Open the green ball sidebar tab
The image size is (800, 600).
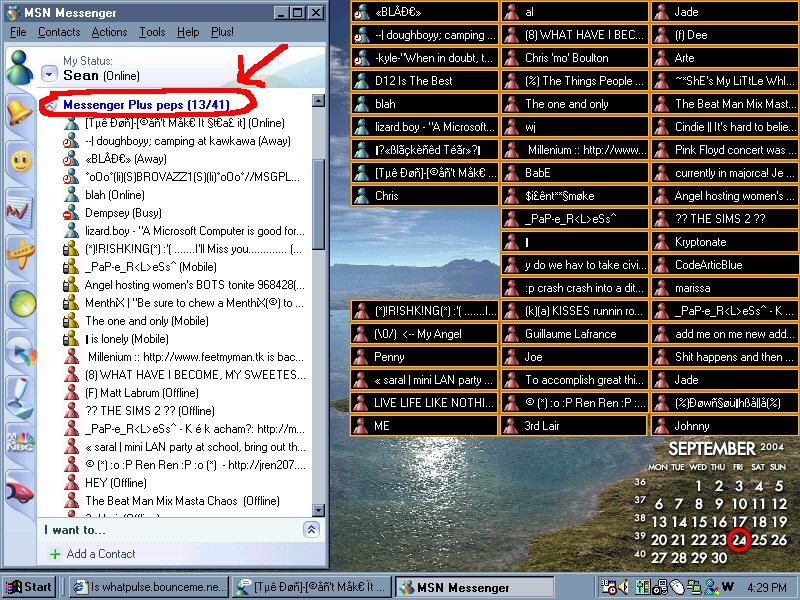pyautogui.click(x=22, y=303)
